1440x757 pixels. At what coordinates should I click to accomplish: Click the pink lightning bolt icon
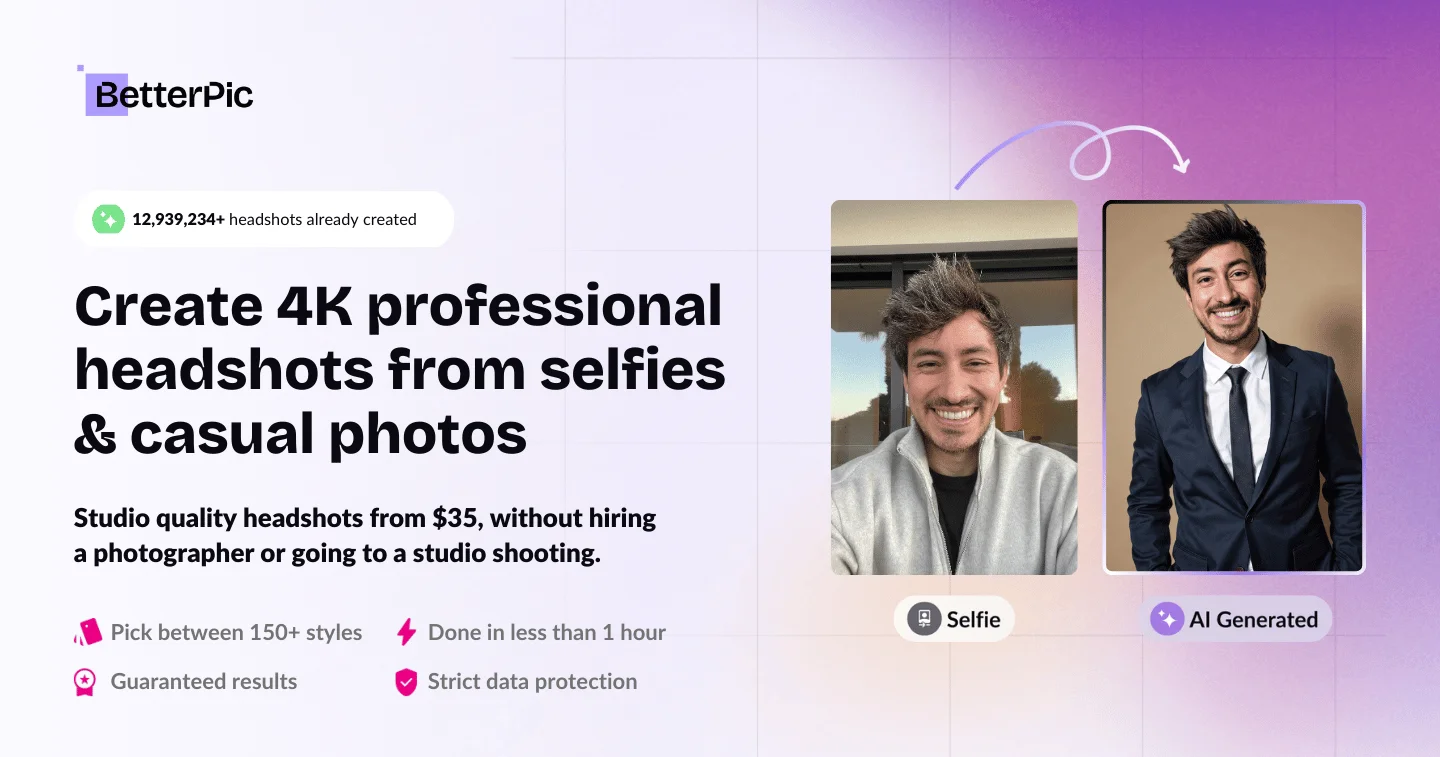tap(406, 632)
